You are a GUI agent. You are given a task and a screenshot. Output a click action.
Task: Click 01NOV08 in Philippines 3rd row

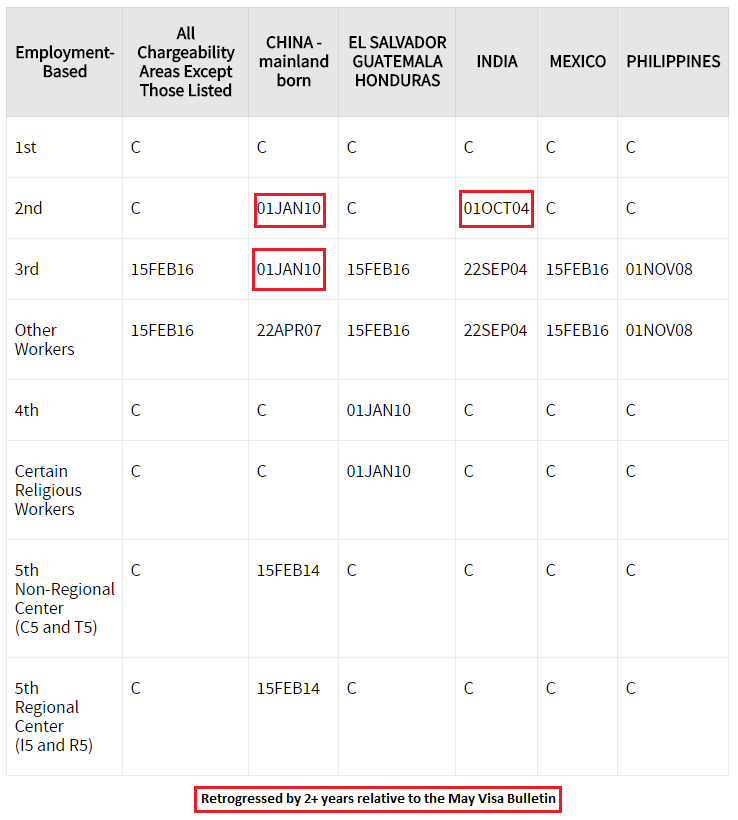[658, 269]
